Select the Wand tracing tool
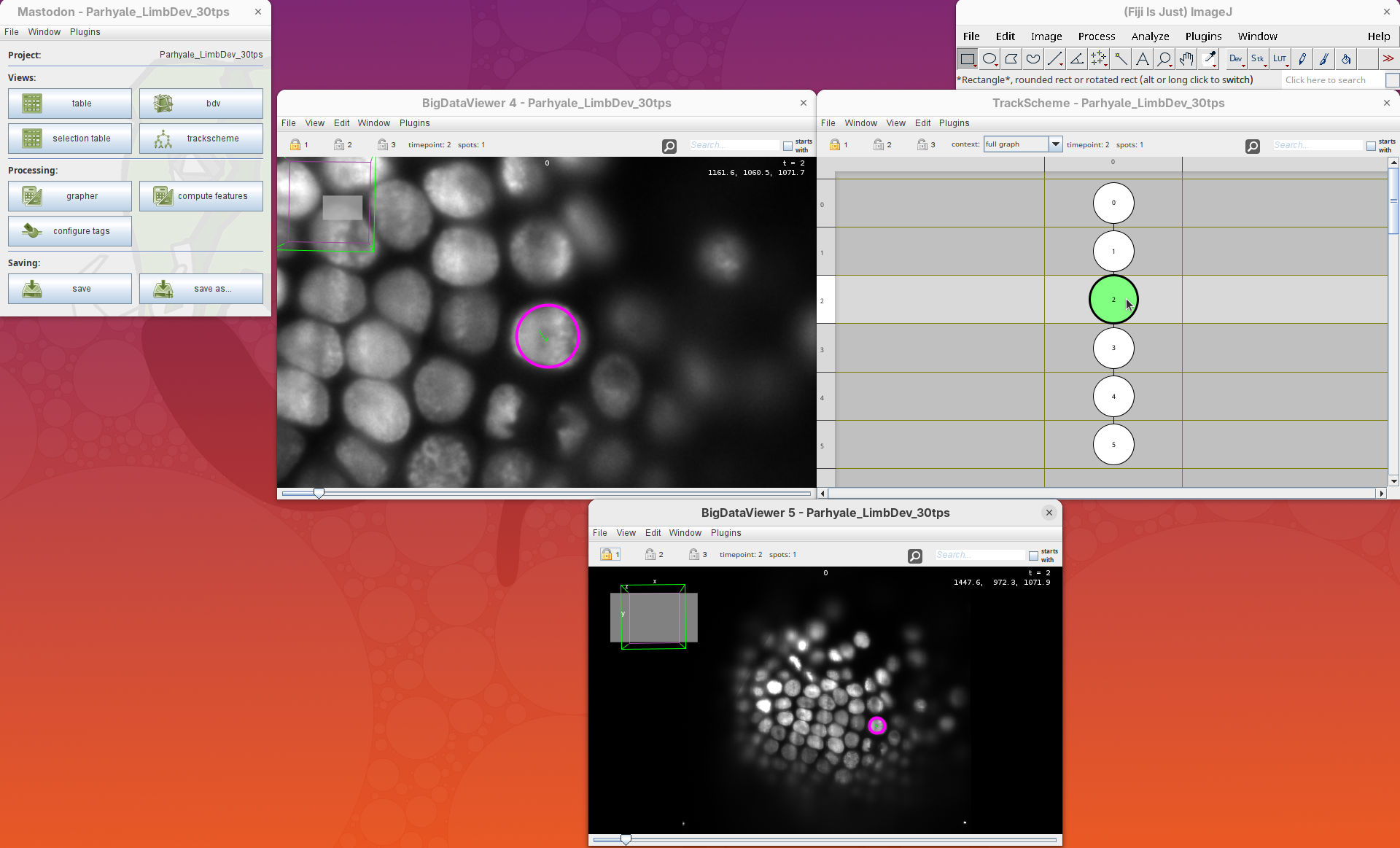The image size is (1400, 848). (1121, 59)
